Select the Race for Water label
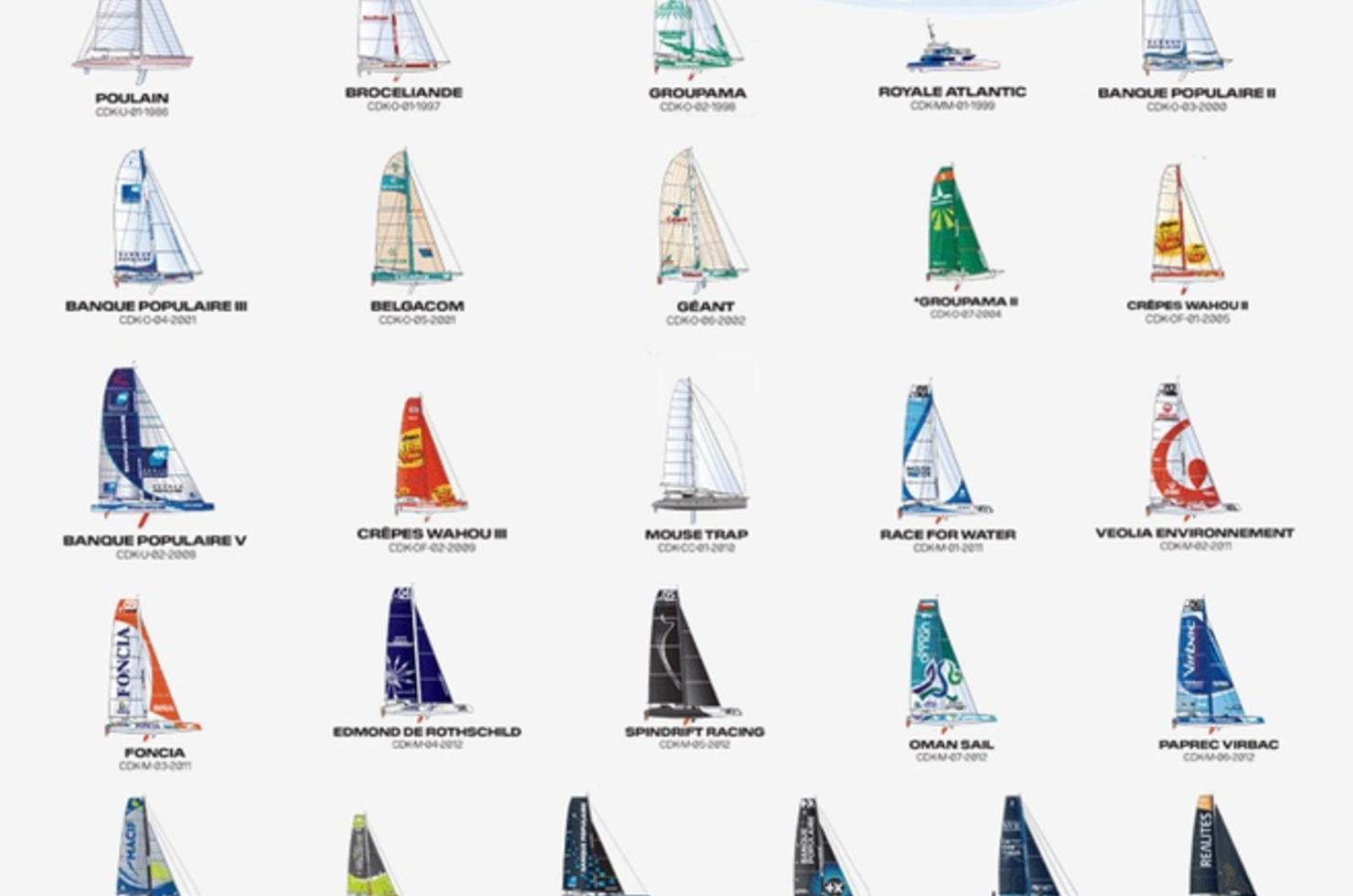Viewport: 1353px width, 896px height. (948, 534)
